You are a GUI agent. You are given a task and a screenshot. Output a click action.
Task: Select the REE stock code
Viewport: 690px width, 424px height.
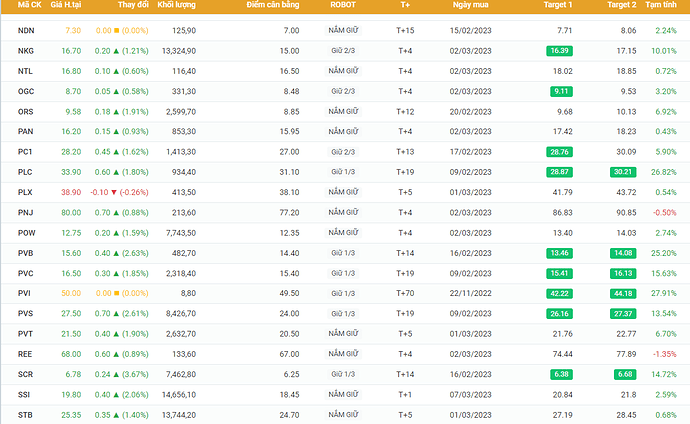tap(25, 354)
